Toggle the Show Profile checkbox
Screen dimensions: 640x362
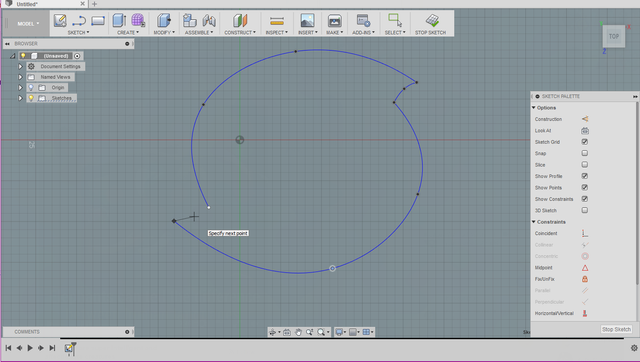[x=585, y=176]
